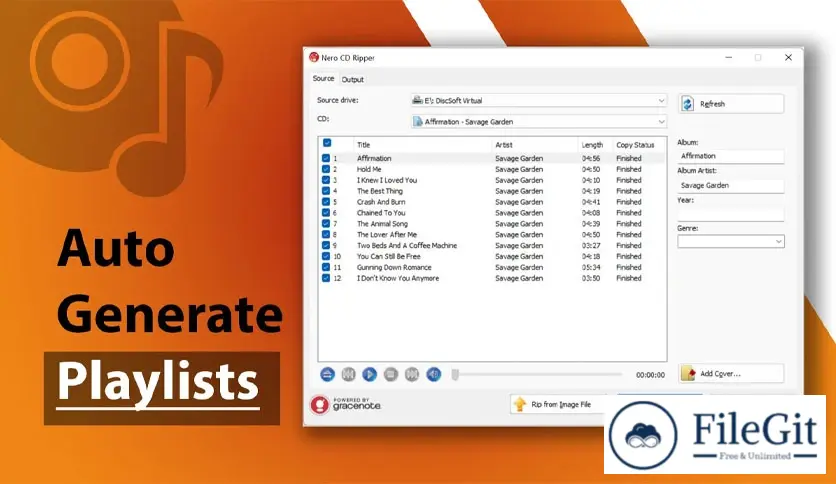
Task: Click the next track button
Action: click(412, 374)
